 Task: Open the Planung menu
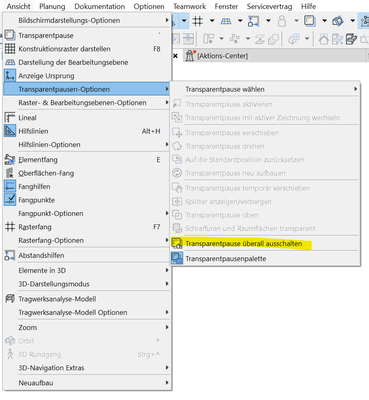tap(52, 6)
